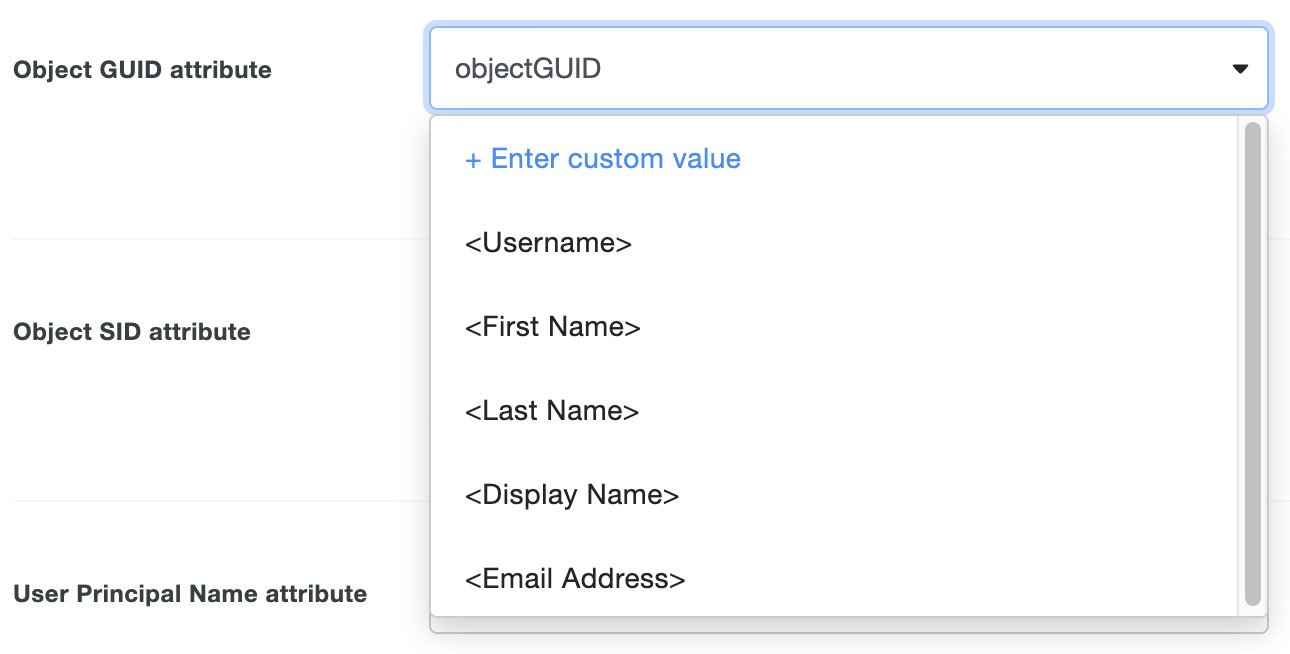Screen dimensions: 1290x654
Task: Select Enter custom value option
Action: [x=602, y=158]
